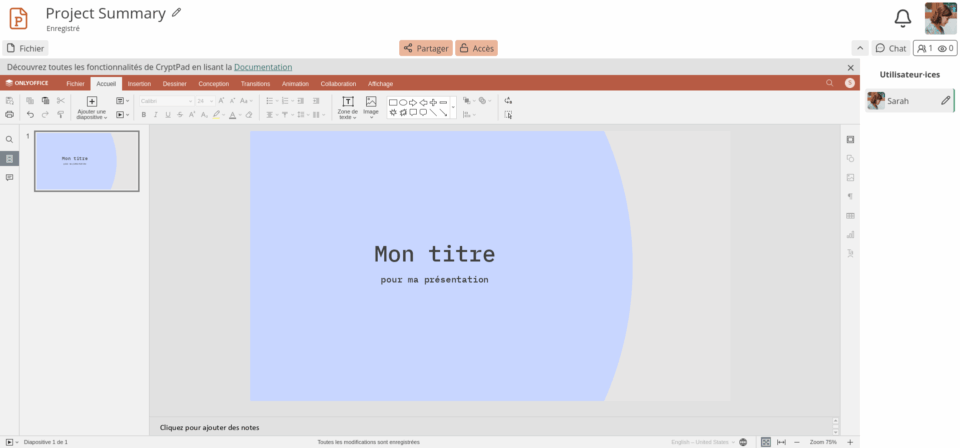This screenshot has height=448, width=960.
Task: Switch to the Insertion tab
Action: point(139,84)
